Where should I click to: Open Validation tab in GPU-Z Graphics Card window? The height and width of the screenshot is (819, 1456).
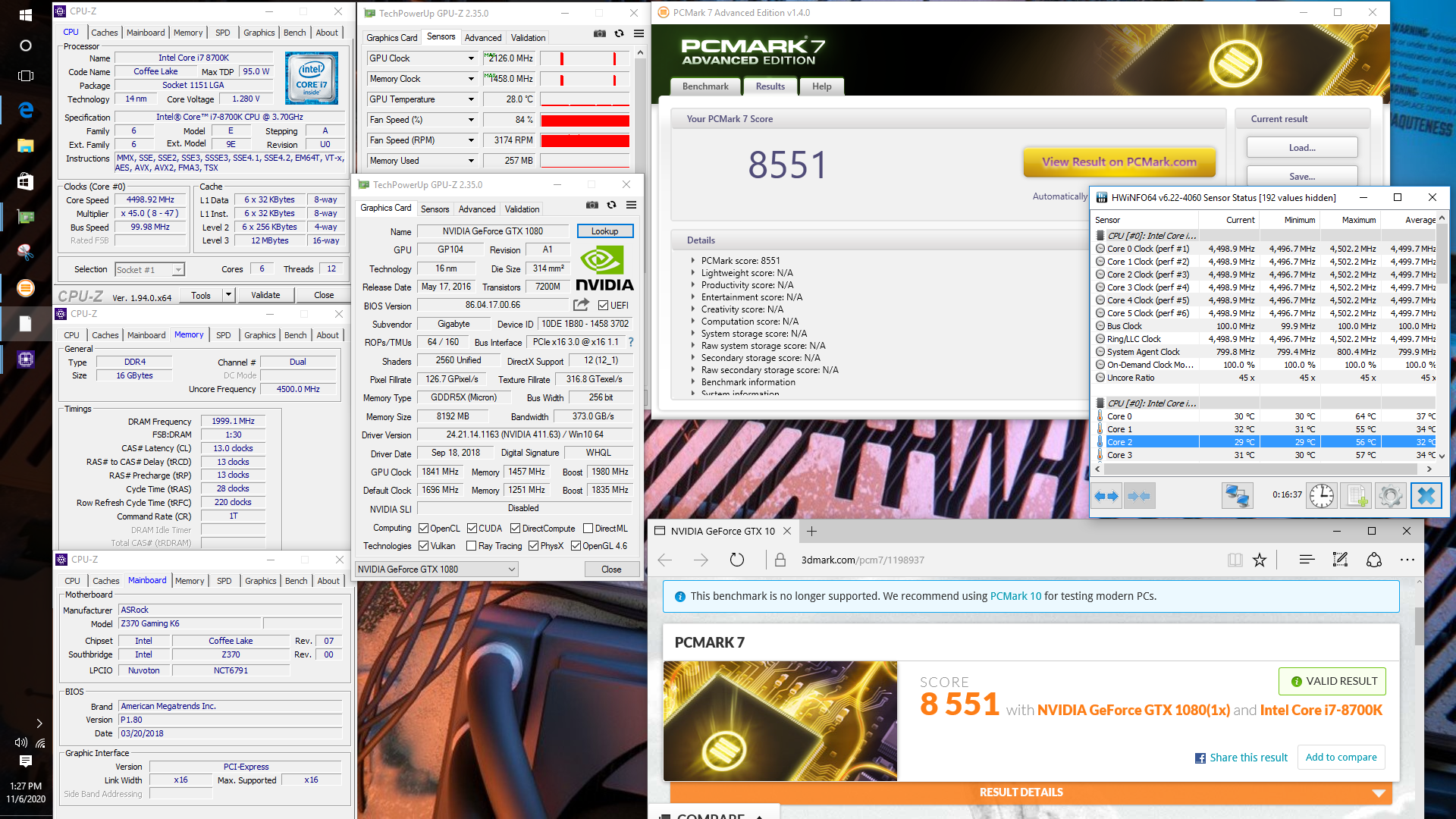522,209
